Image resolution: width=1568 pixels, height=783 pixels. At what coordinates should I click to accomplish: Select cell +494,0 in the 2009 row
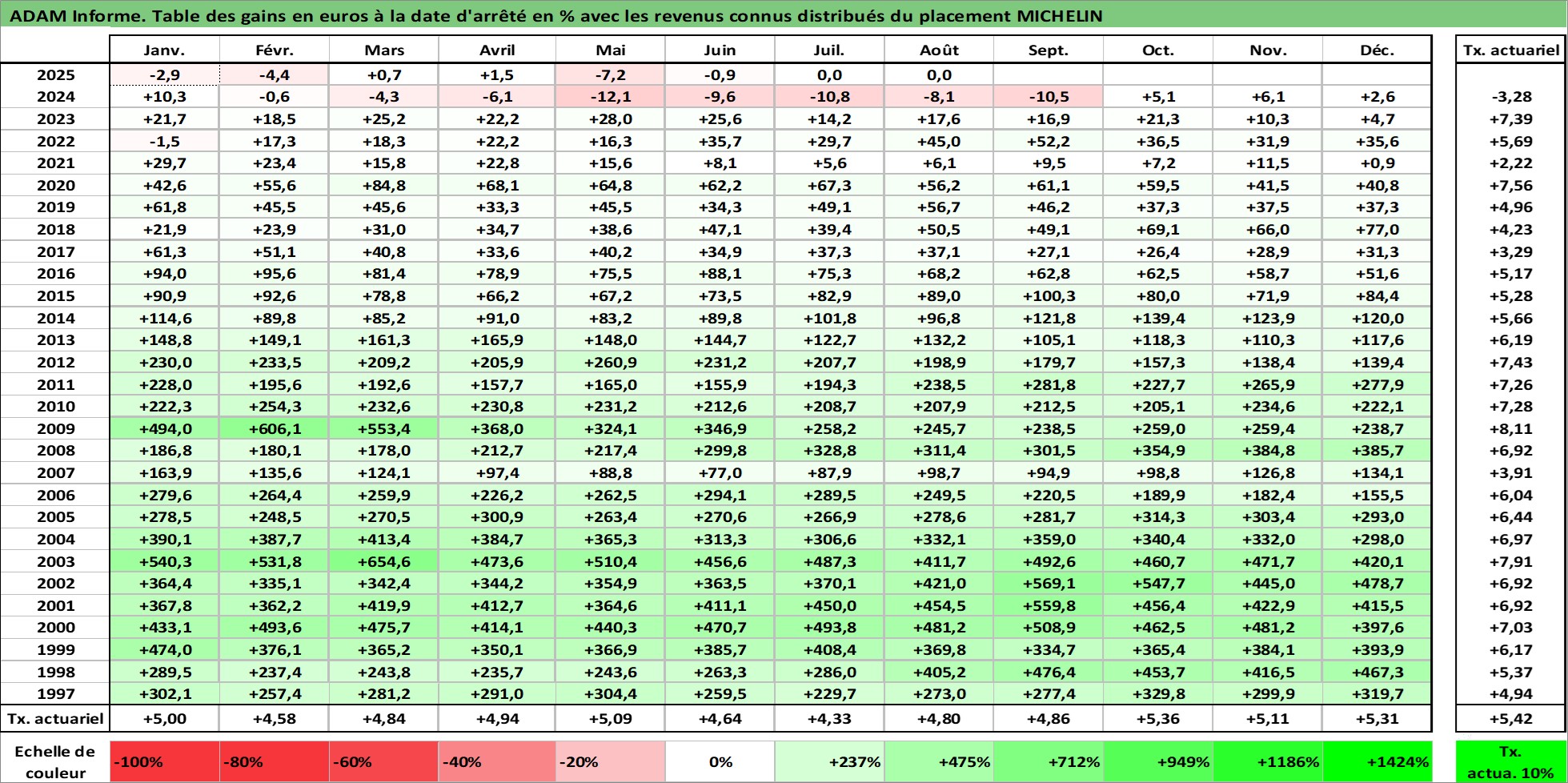[164, 428]
